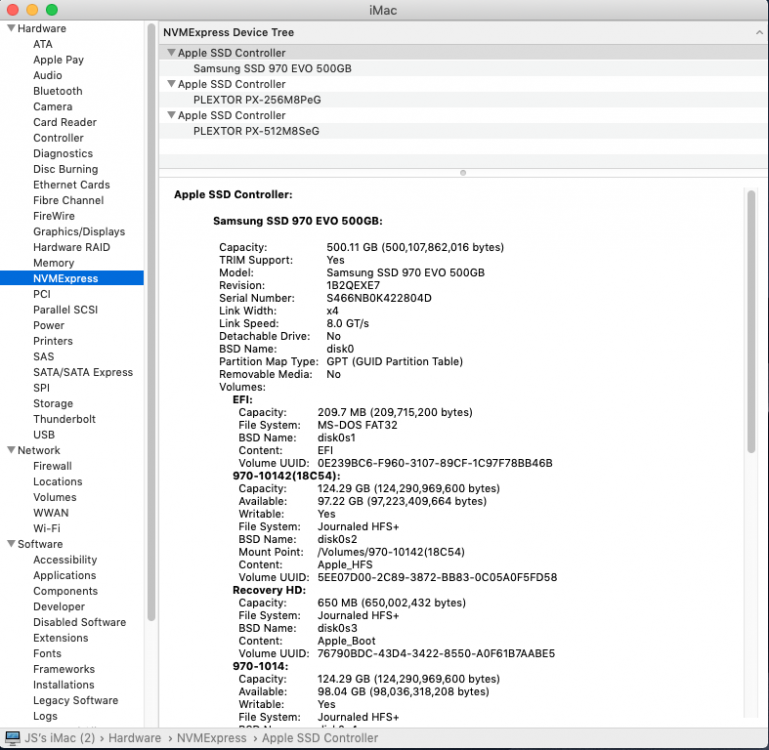Open Installations under Software
Image resolution: width=769 pixels, height=750 pixels.
64,685
